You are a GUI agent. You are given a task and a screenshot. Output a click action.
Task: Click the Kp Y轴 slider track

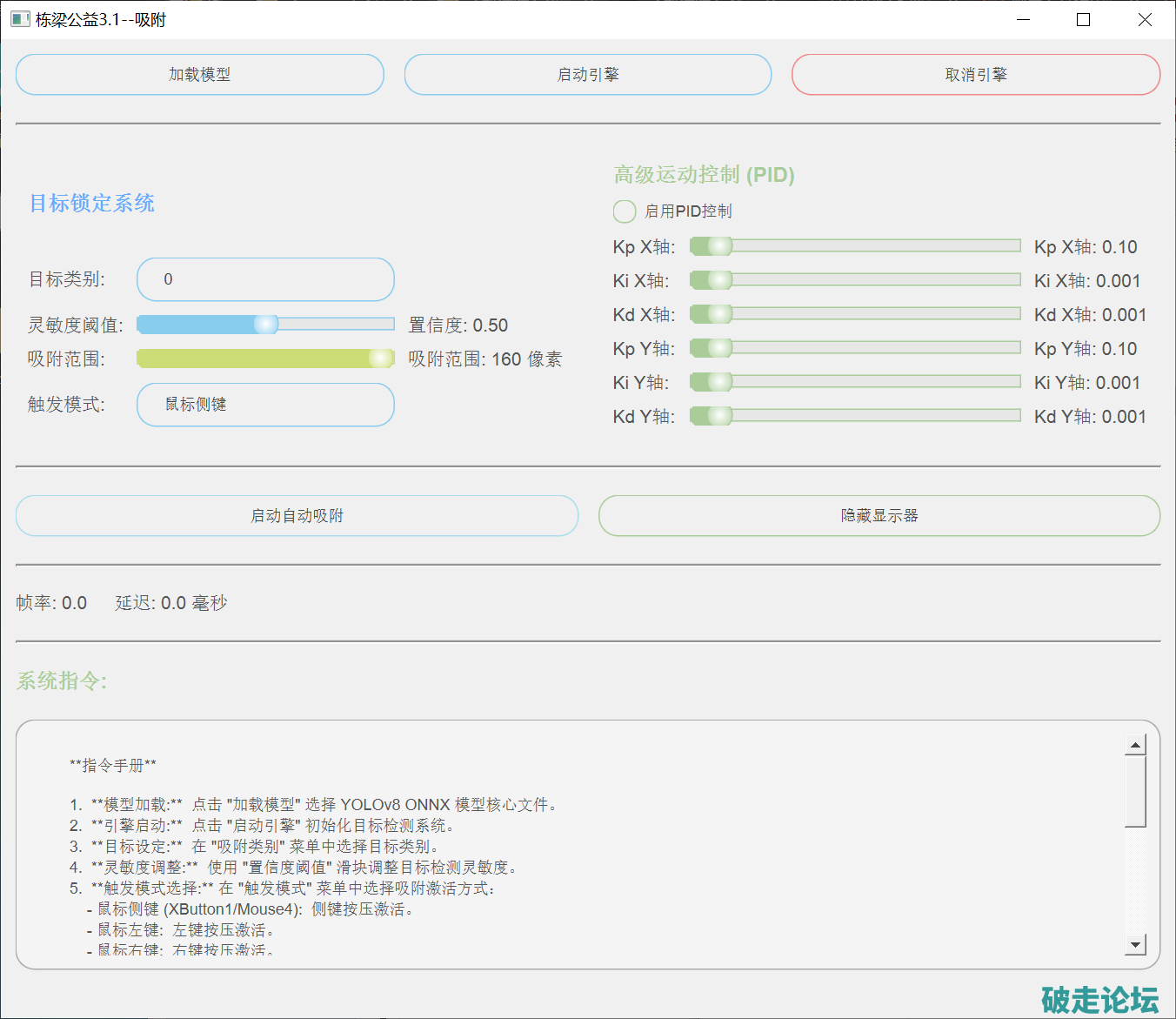(x=870, y=348)
